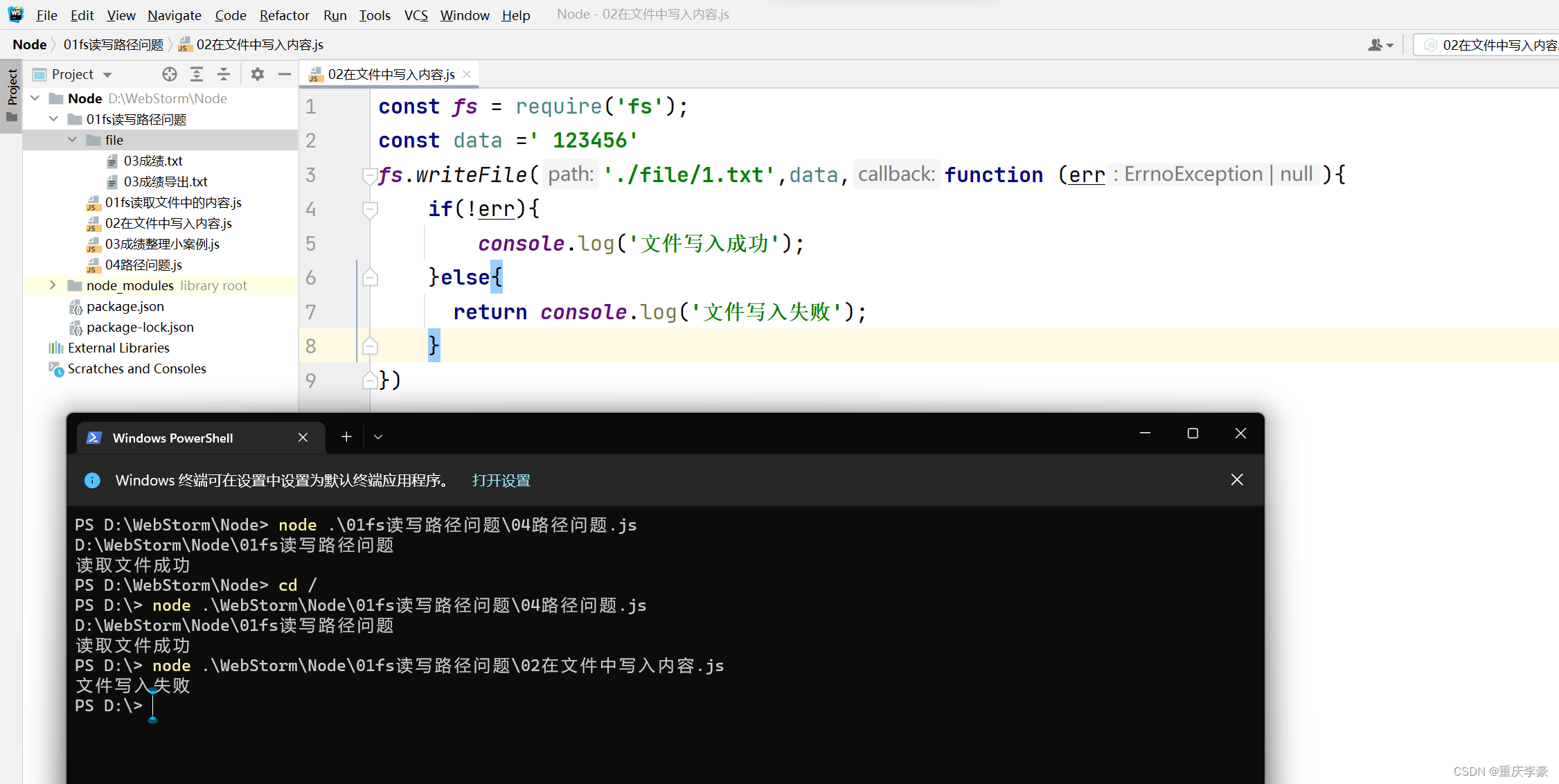Open the Window menu
The image size is (1559, 784).
(x=465, y=15)
